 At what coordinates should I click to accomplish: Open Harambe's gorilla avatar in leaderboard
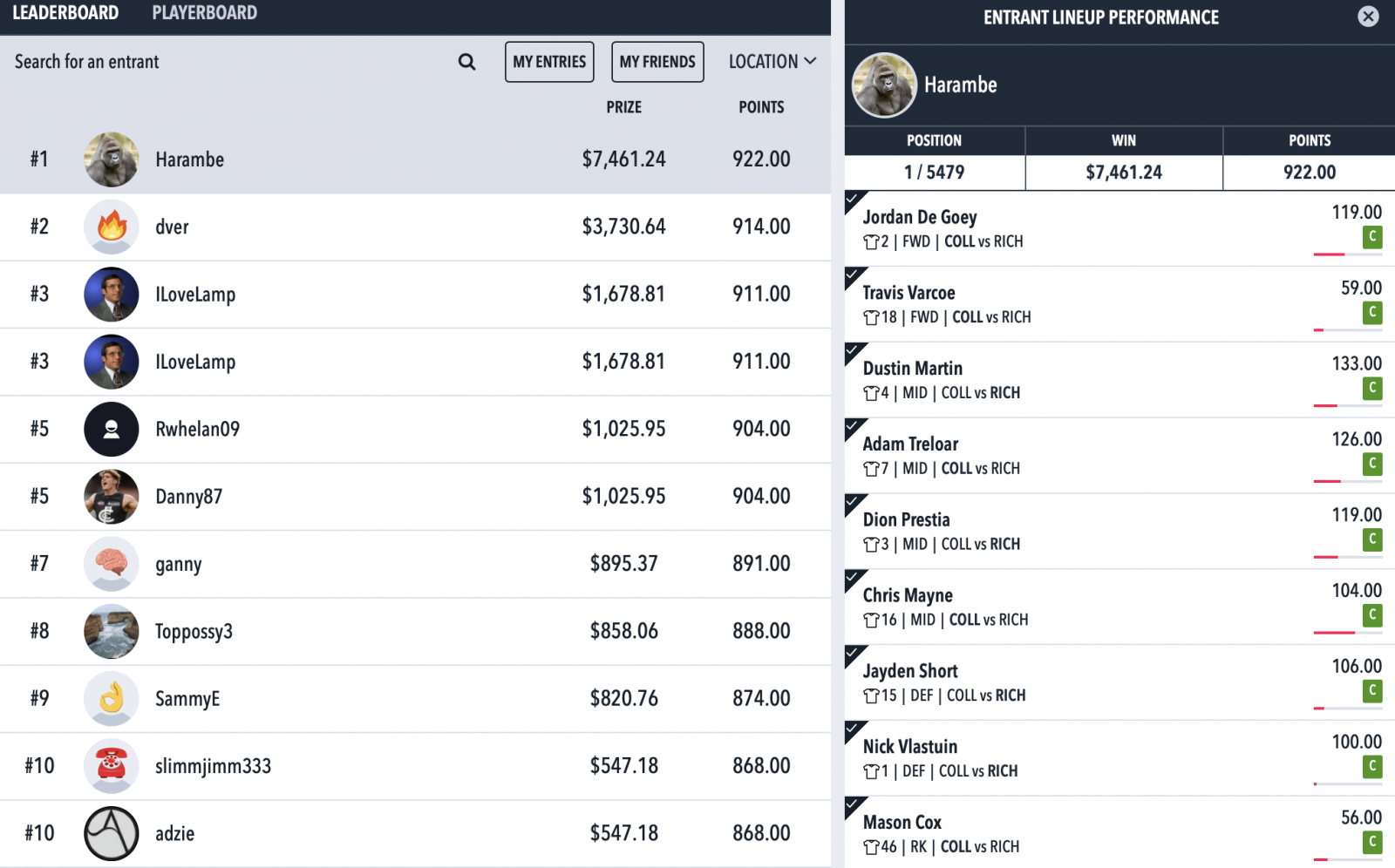click(x=112, y=159)
